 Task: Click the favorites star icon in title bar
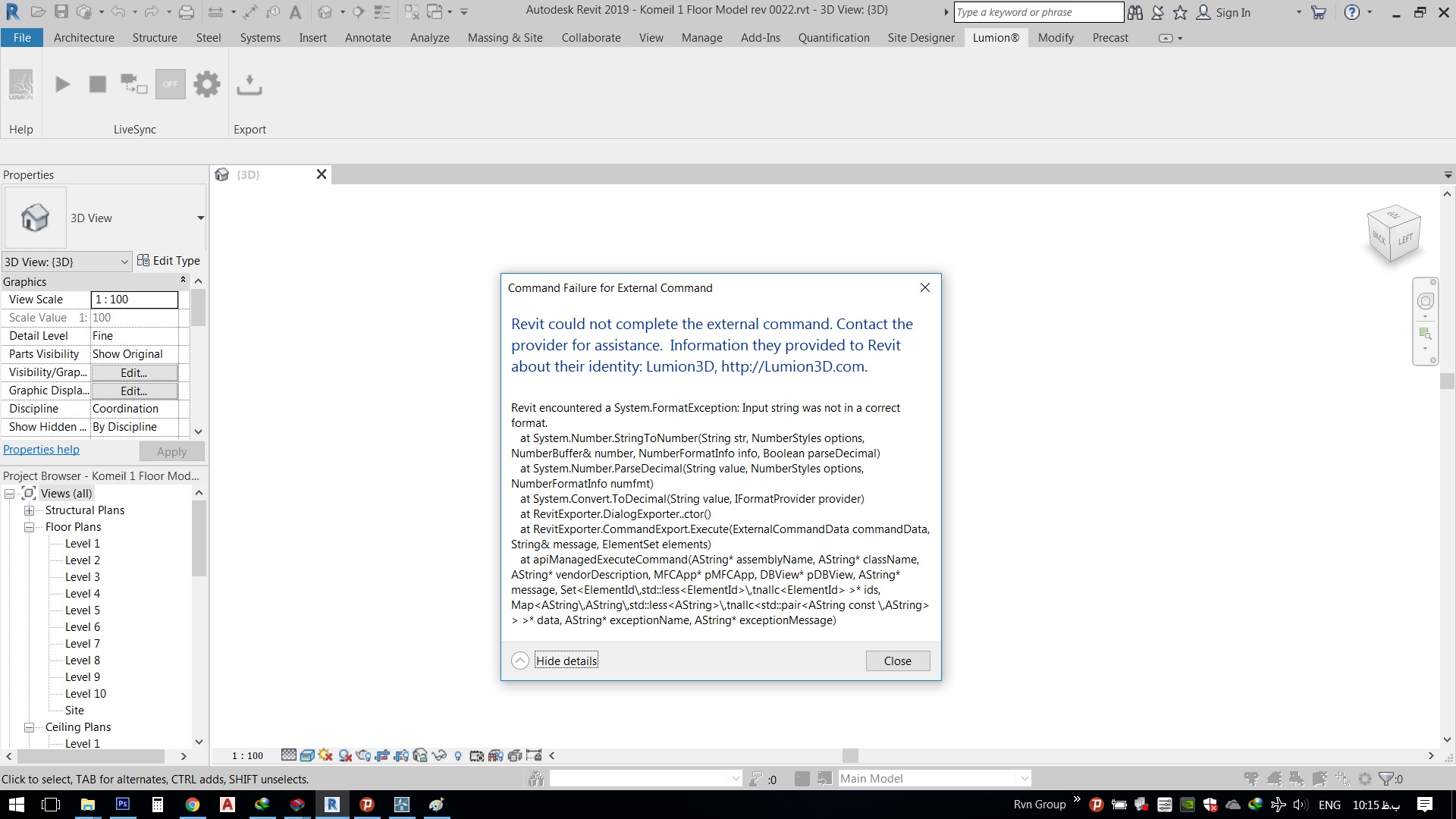tap(1180, 12)
